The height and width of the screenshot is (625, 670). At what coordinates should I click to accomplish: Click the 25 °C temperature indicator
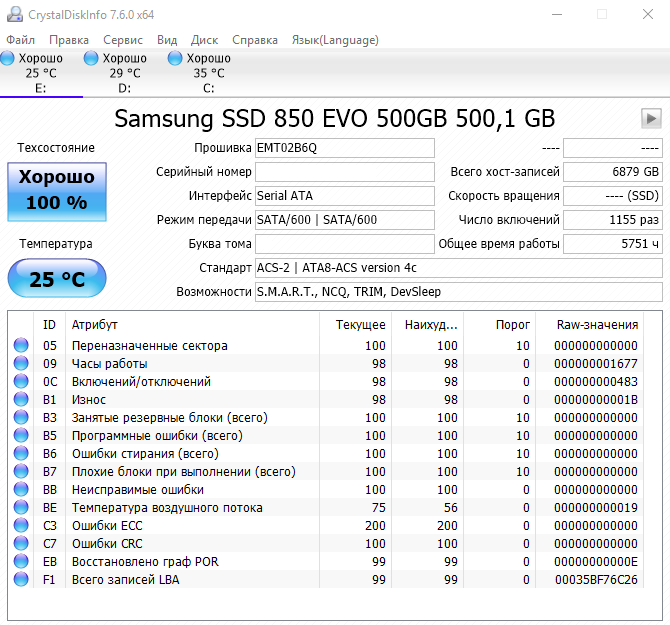(x=57, y=278)
